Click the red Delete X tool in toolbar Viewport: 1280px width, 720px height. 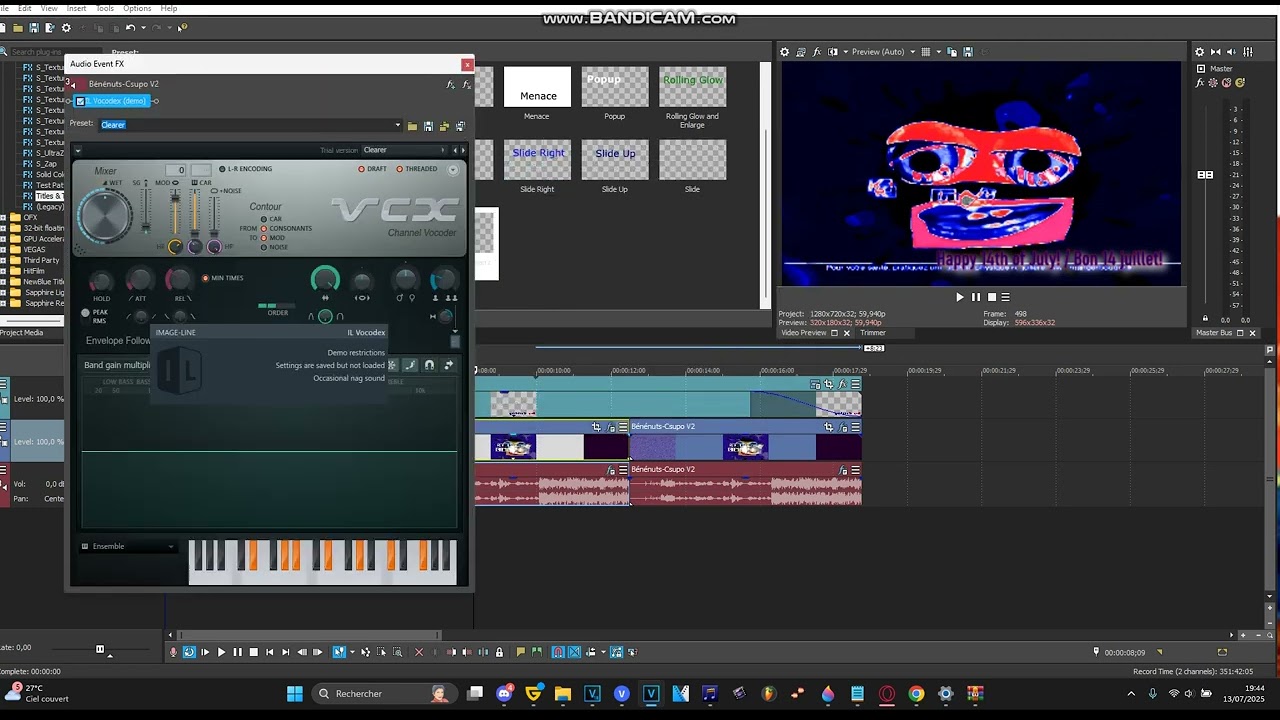pos(419,652)
